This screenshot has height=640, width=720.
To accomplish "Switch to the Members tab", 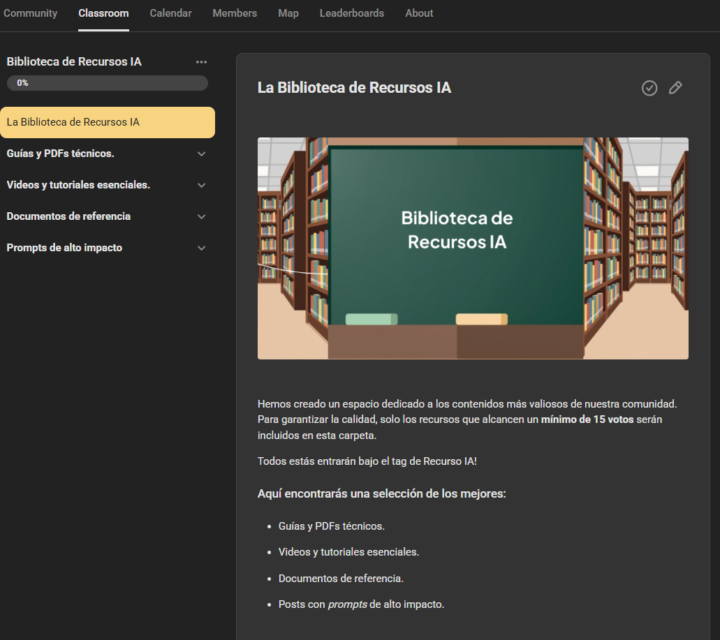I will click(x=235, y=13).
